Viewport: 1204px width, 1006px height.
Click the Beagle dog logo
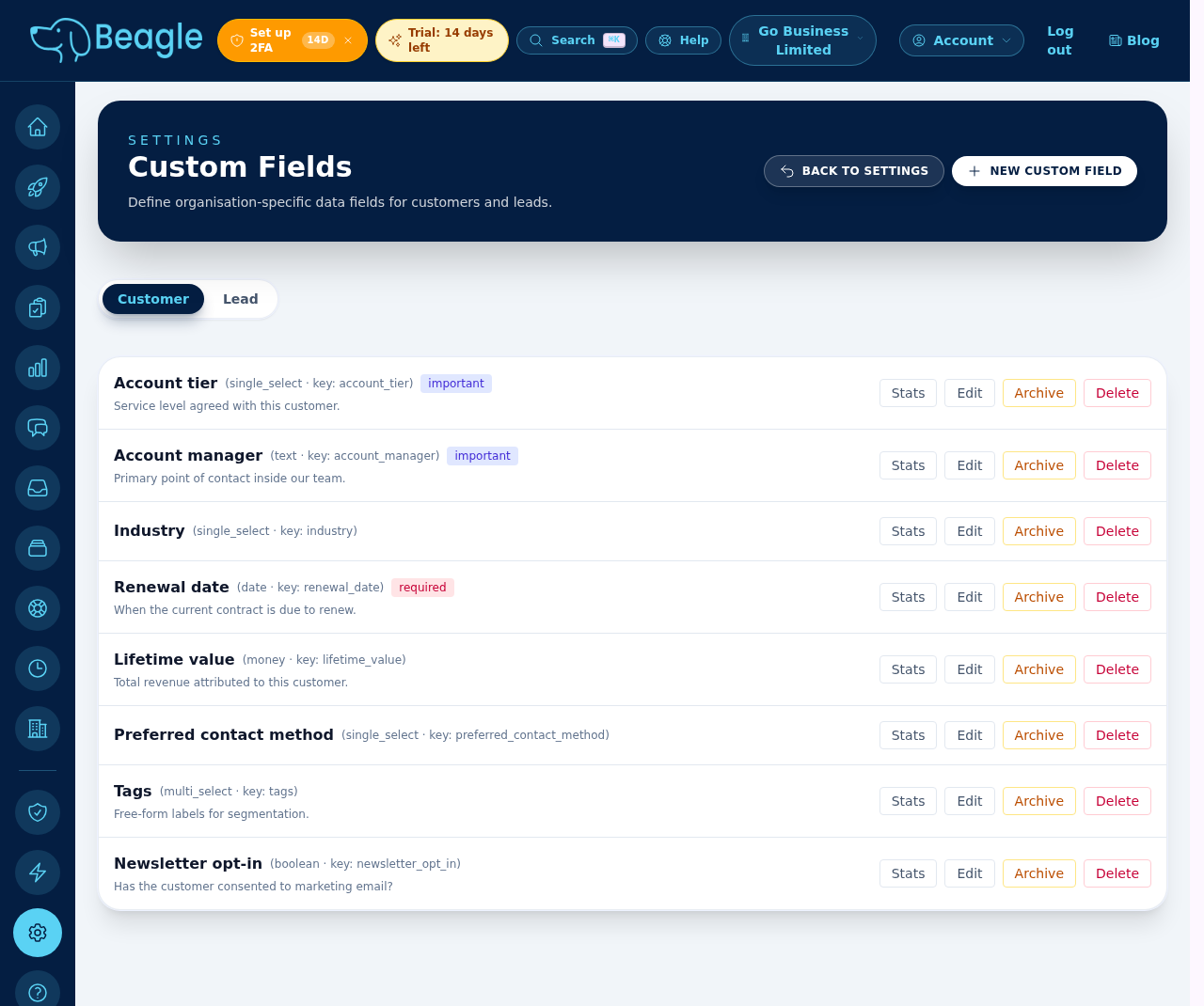pos(116,39)
